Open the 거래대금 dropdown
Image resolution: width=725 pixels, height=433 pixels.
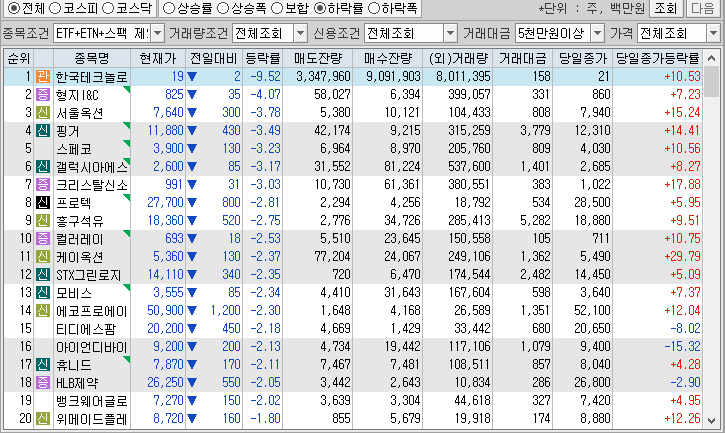coord(597,33)
